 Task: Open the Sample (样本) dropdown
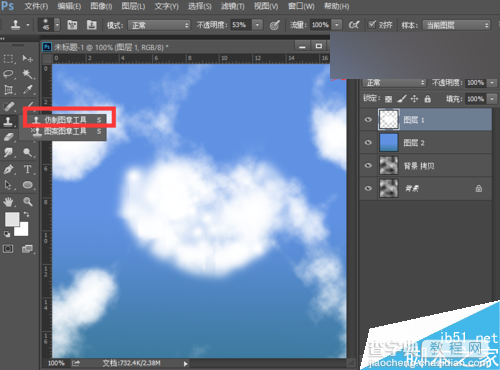456,25
